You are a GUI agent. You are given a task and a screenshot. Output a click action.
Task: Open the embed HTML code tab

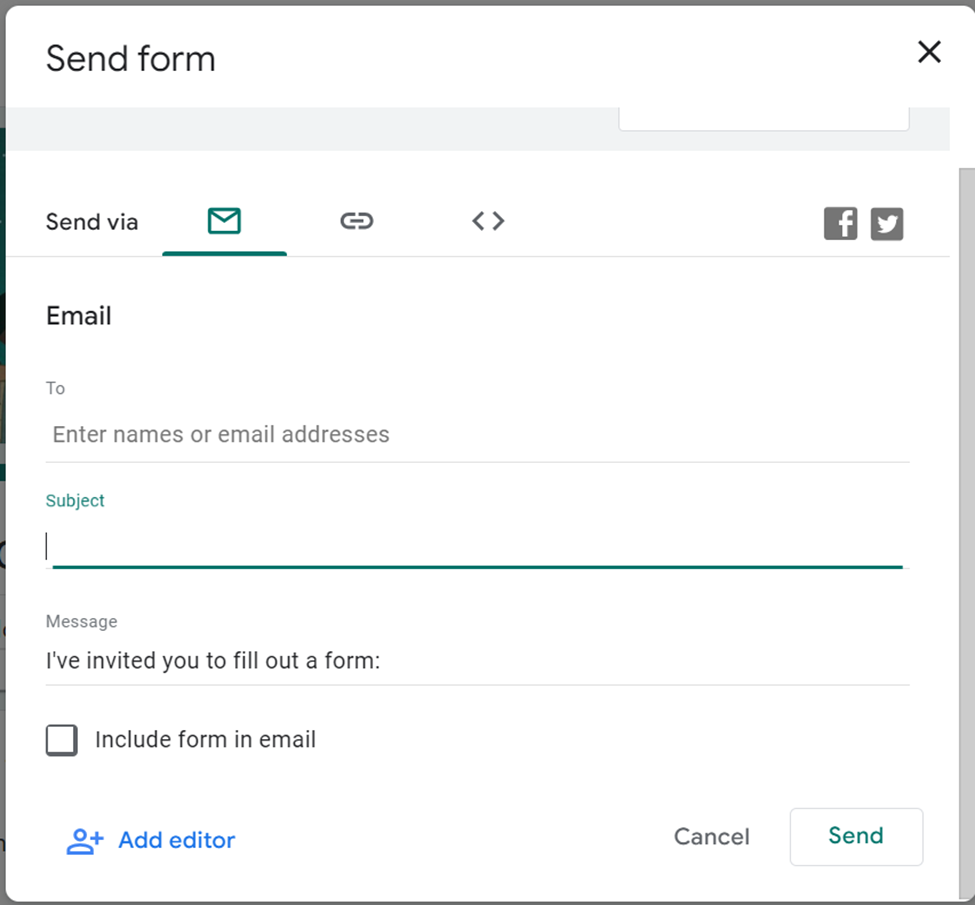[x=488, y=221]
